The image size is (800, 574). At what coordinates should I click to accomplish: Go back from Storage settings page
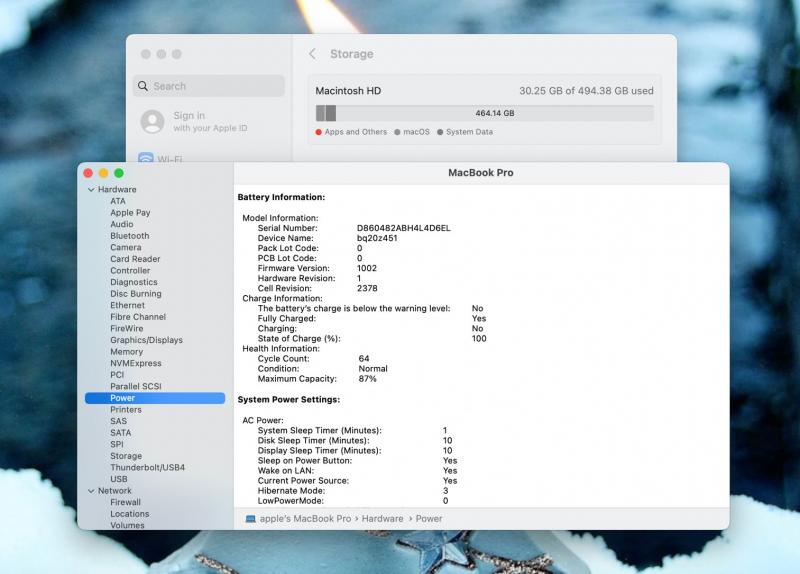[x=312, y=54]
